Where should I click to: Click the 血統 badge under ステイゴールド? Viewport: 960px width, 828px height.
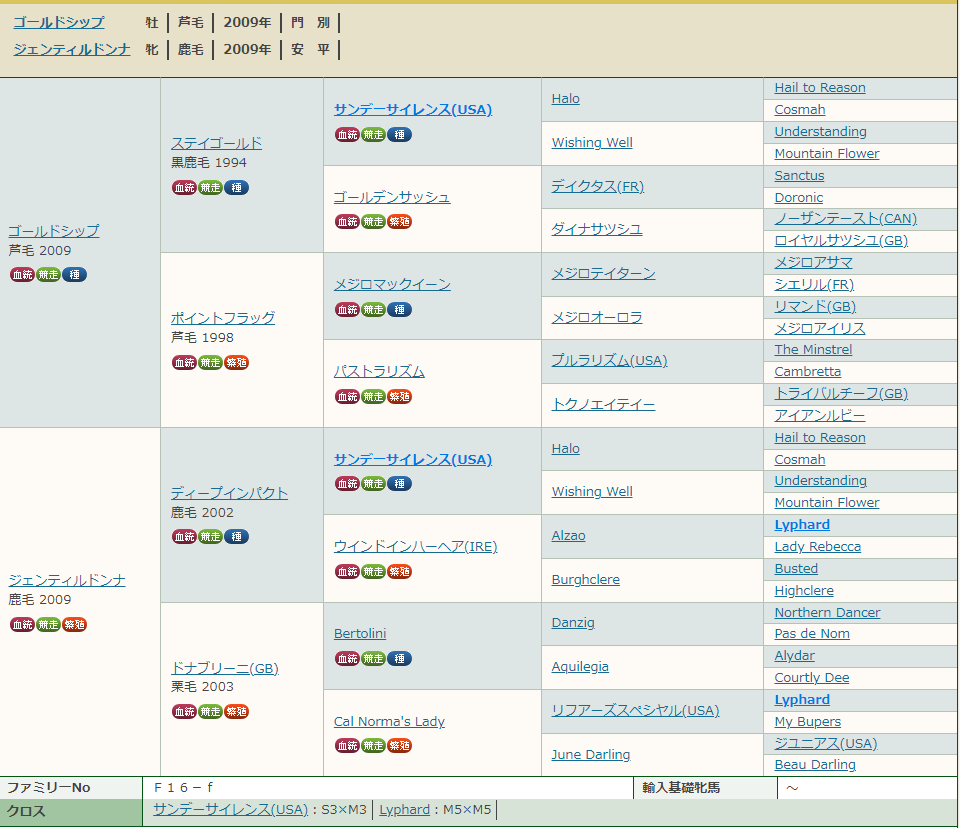click(x=184, y=188)
